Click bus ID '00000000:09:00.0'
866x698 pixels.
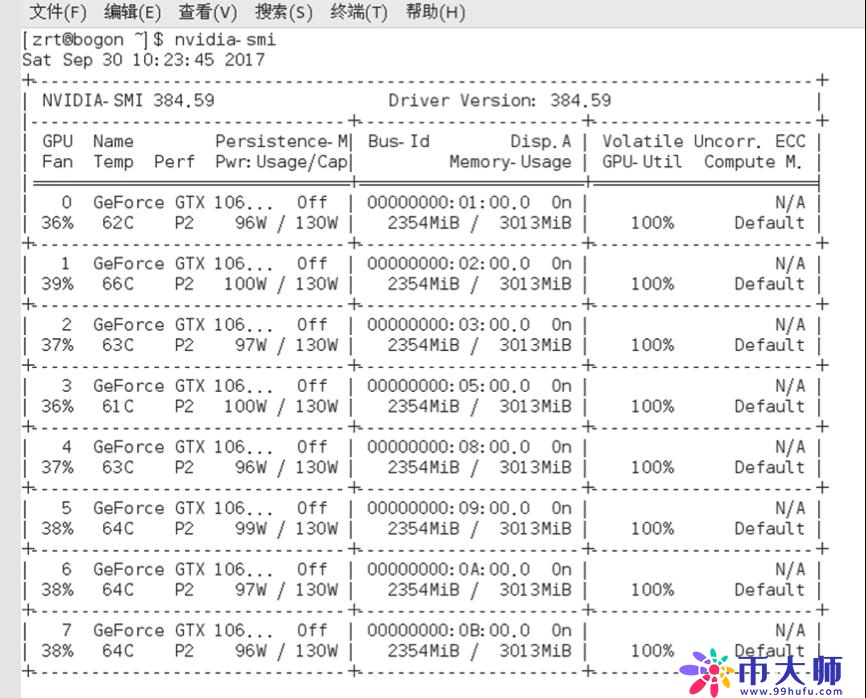pos(449,508)
